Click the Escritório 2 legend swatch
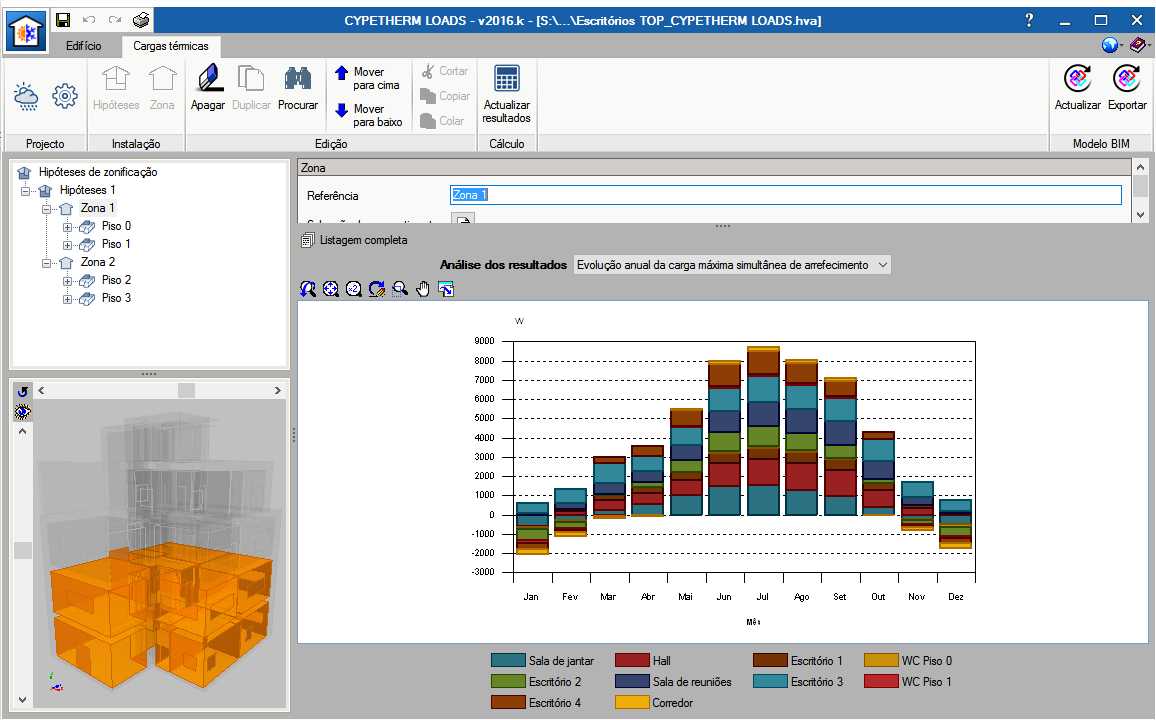 pyautogui.click(x=508, y=682)
